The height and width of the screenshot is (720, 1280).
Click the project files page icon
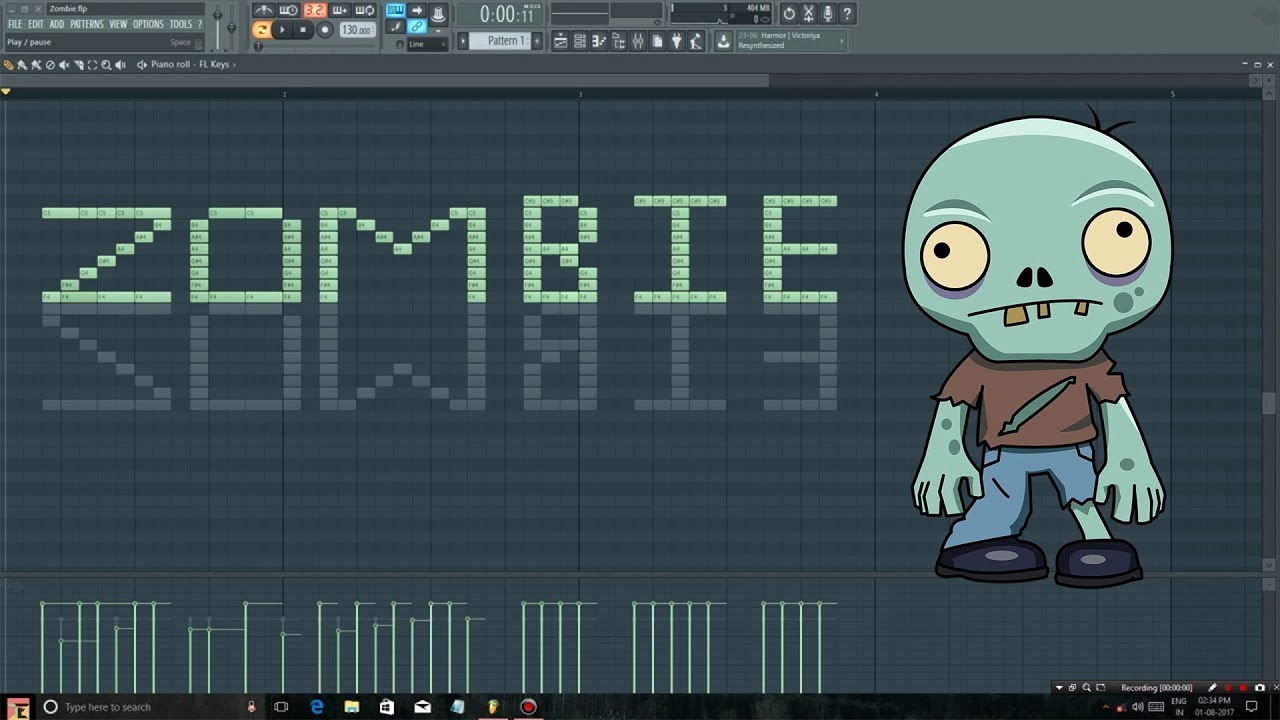[x=657, y=41]
